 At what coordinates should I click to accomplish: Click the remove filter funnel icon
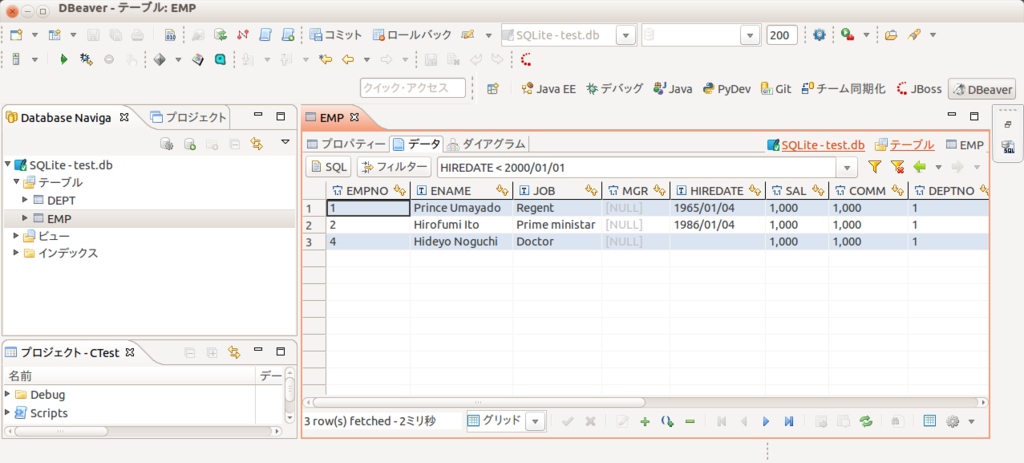[897, 167]
